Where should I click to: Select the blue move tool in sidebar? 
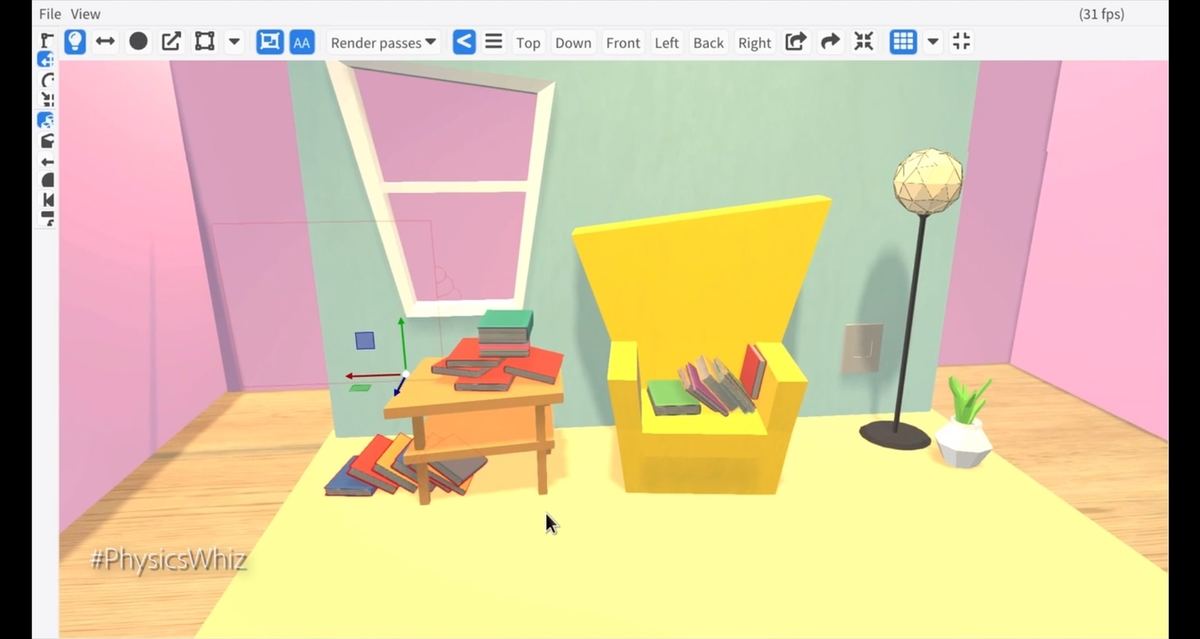(x=47, y=59)
